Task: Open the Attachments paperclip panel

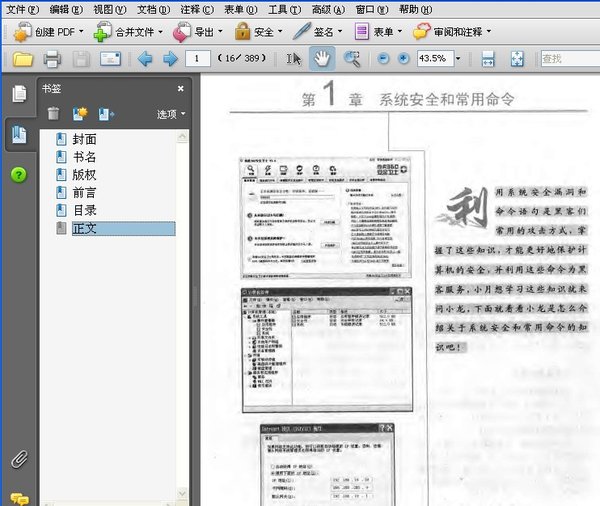Action: click(19, 460)
